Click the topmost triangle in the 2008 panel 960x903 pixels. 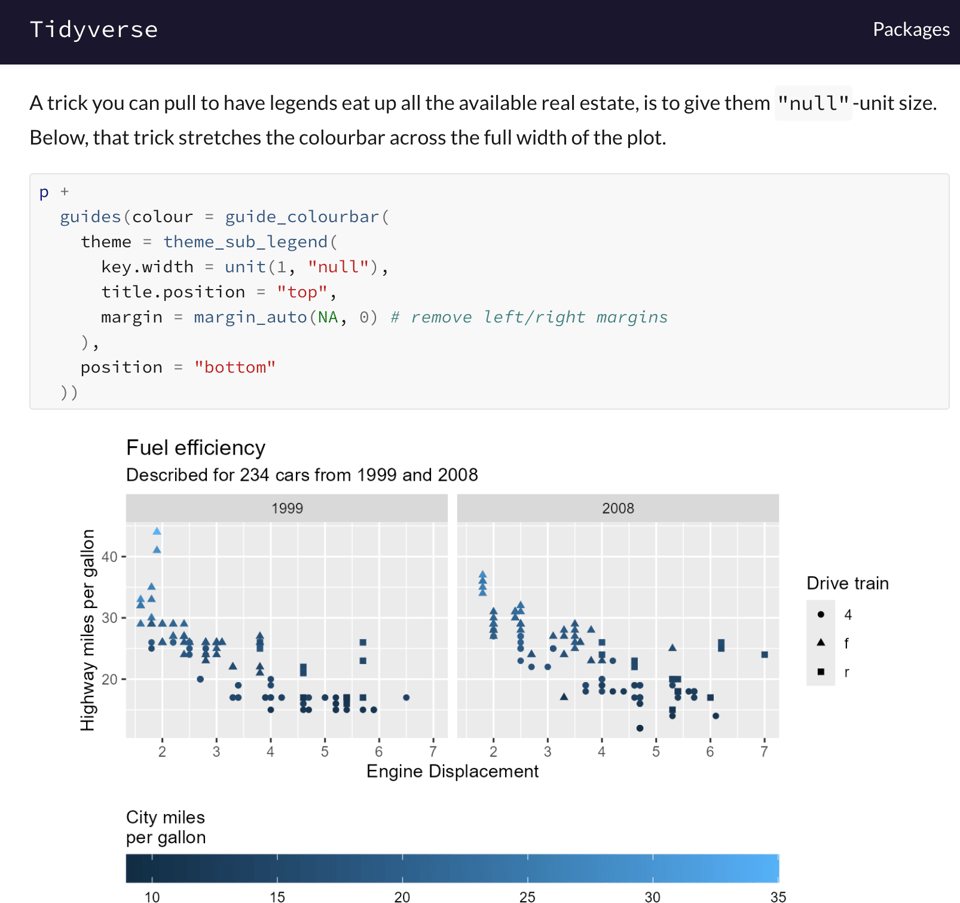click(x=483, y=575)
